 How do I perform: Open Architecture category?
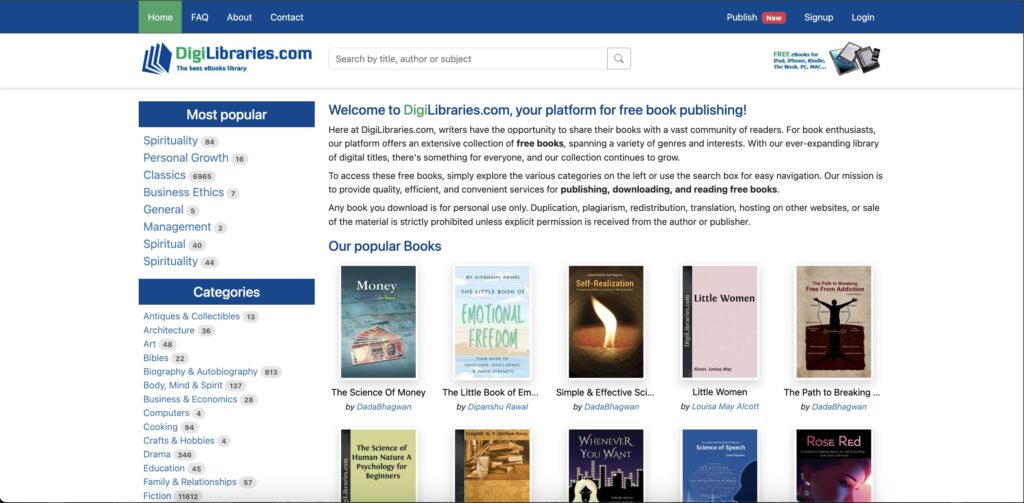(x=169, y=330)
